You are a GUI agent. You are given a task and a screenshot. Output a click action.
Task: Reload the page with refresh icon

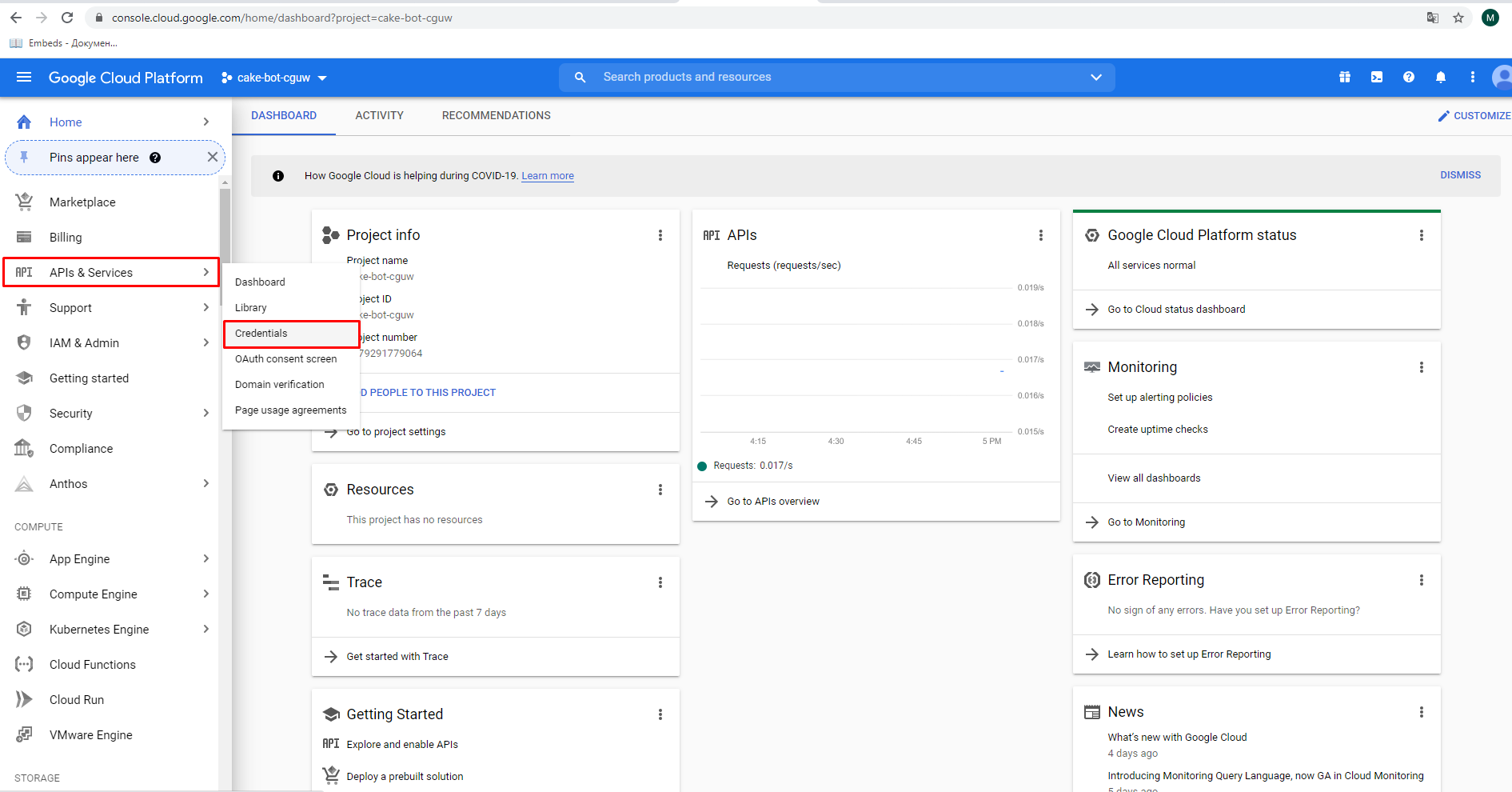[x=67, y=18]
